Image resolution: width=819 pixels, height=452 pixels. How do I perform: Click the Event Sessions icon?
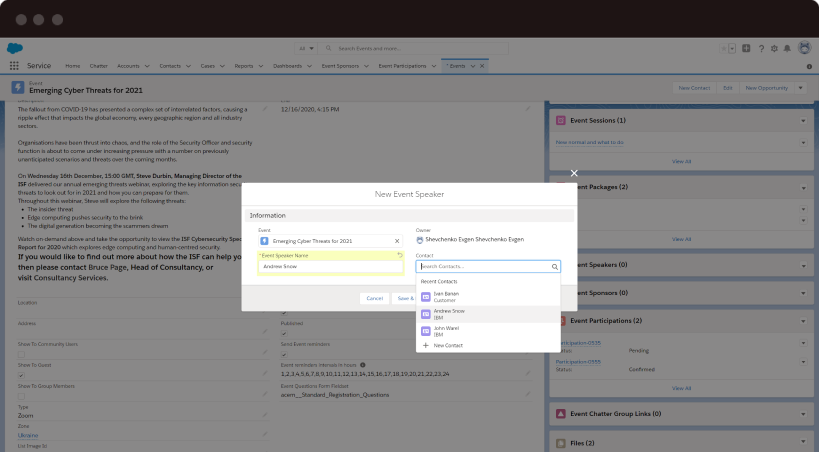(x=560, y=120)
